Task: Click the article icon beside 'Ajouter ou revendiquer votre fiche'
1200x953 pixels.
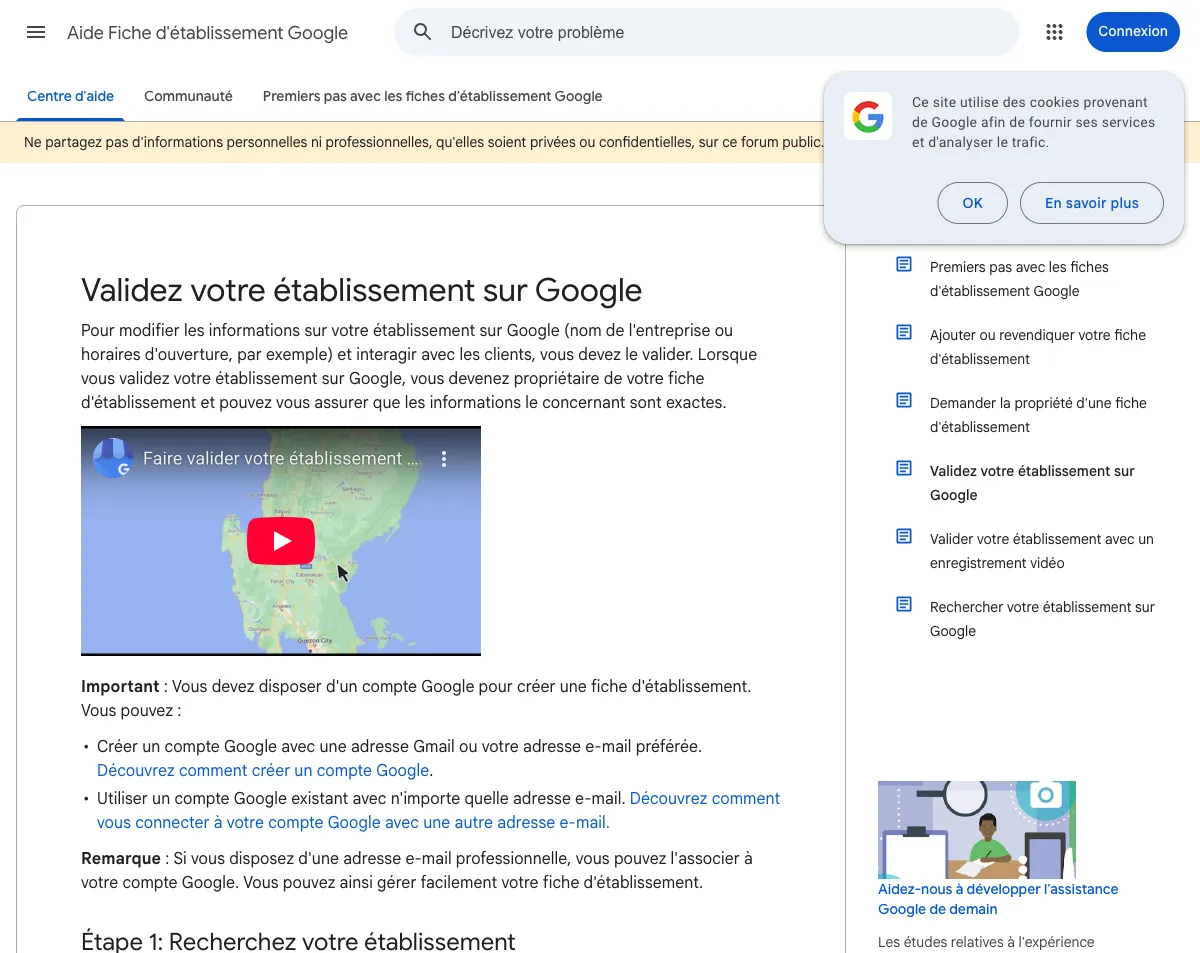Action: 903,331
